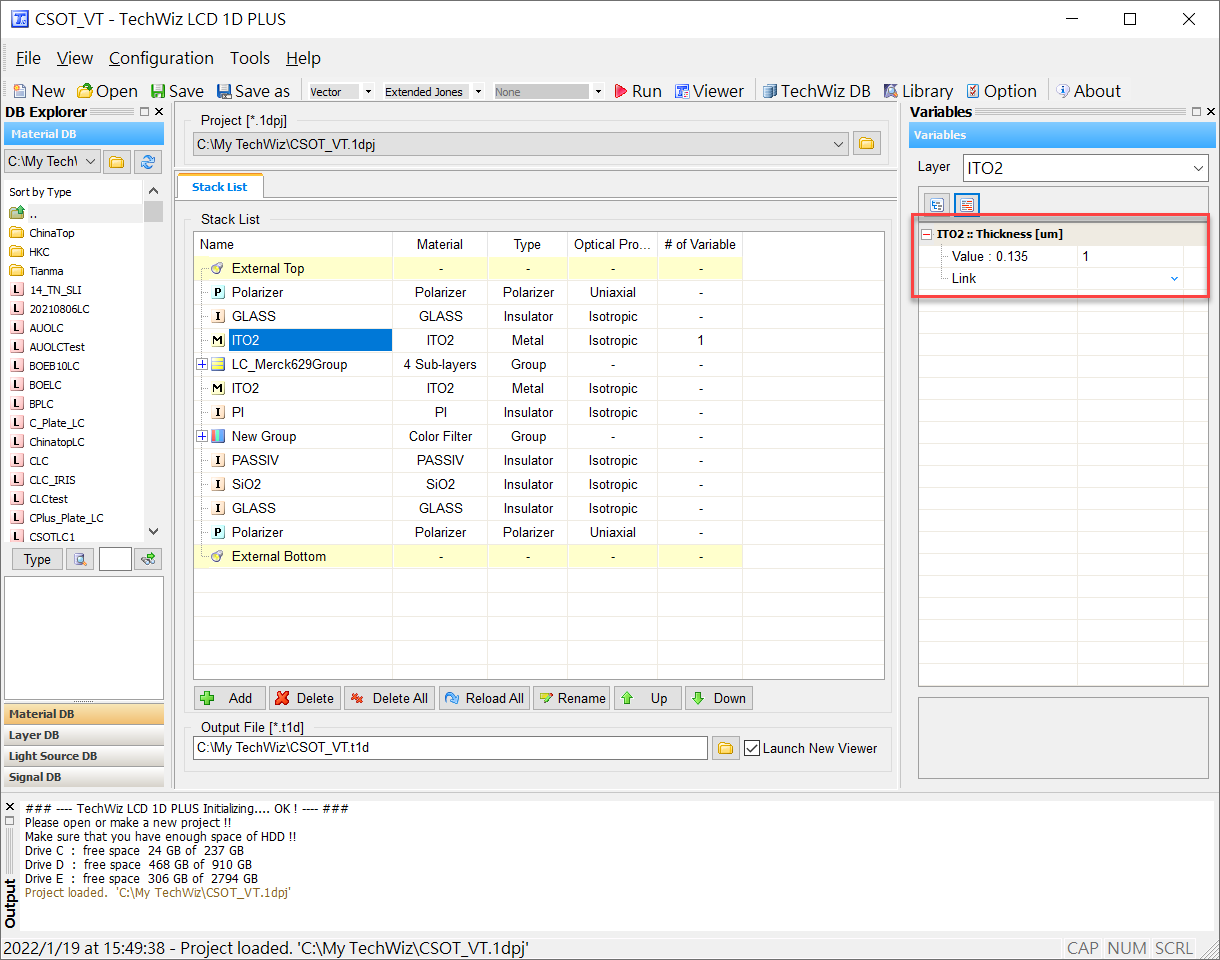1220x960 pixels.
Task: Browse for project file folder icon
Action: pos(866,144)
